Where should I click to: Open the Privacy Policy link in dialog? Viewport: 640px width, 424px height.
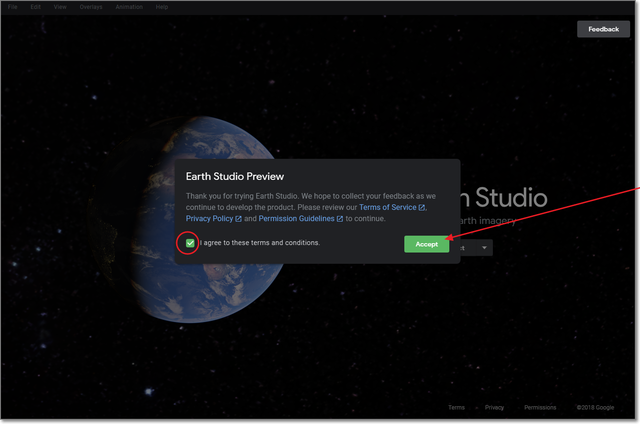coord(208,218)
